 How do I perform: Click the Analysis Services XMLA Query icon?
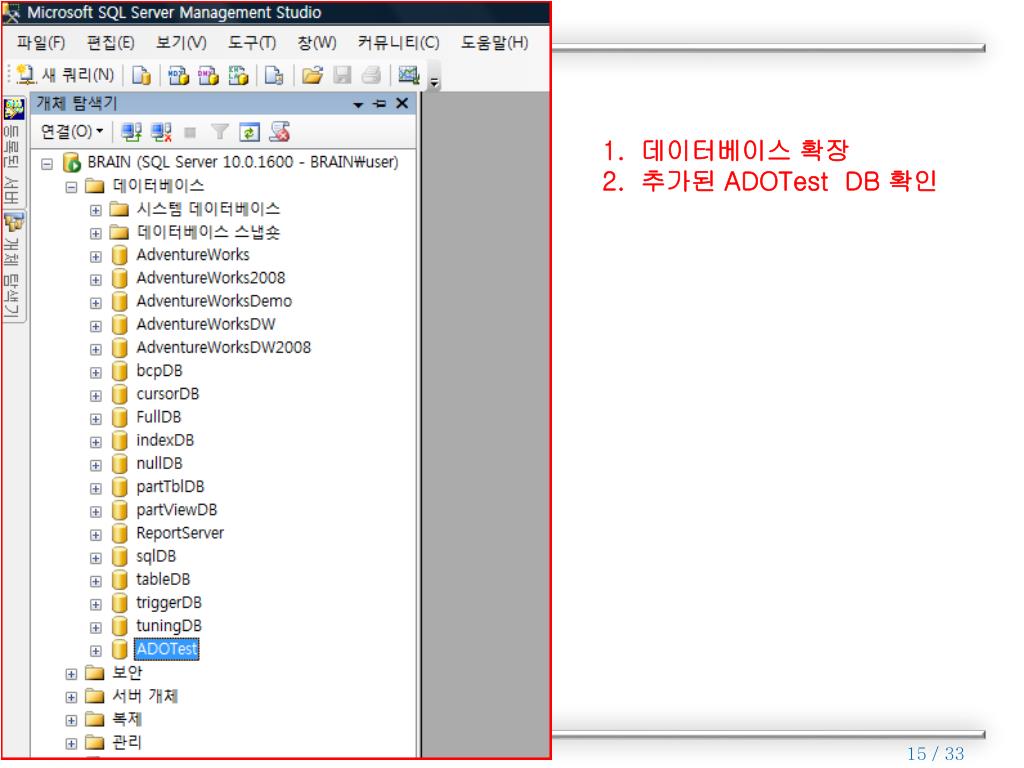[238, 75]
